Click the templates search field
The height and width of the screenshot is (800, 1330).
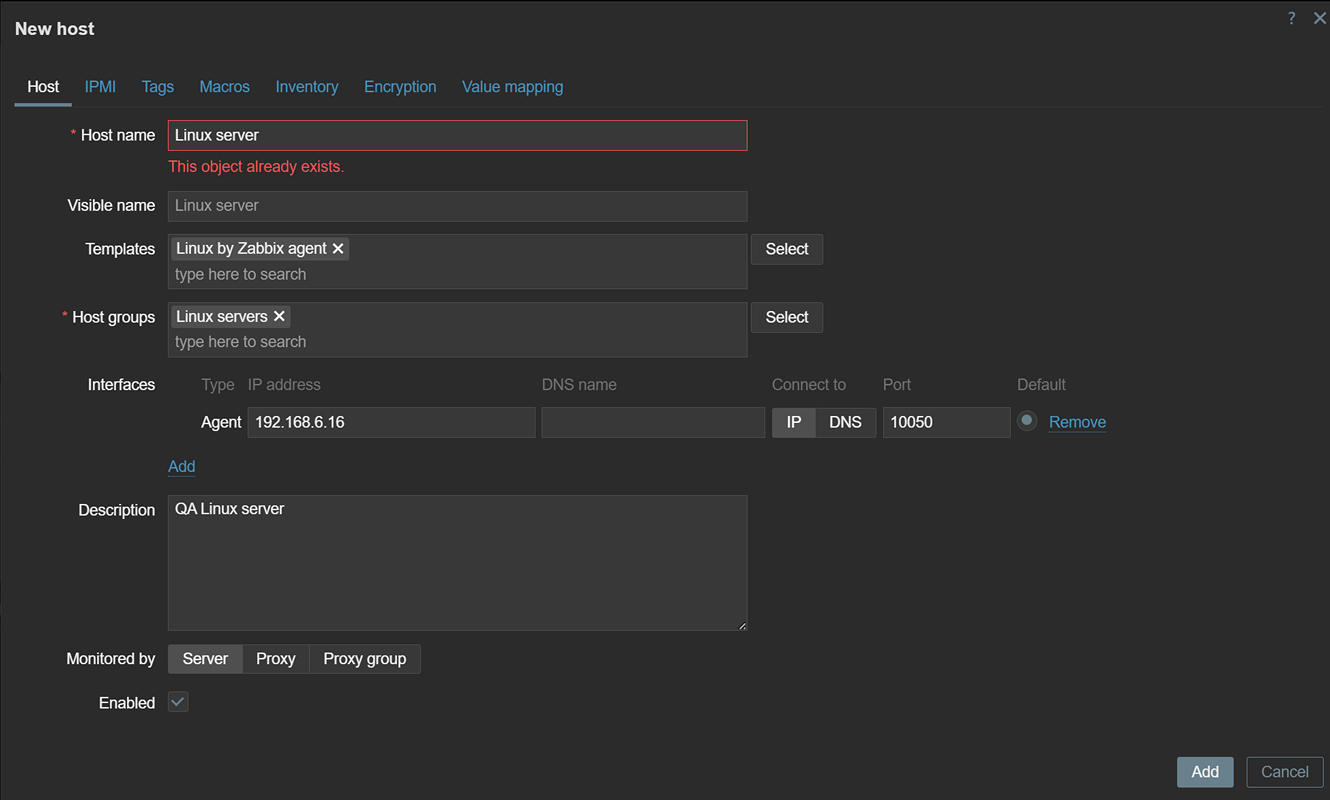click(457, 274)
